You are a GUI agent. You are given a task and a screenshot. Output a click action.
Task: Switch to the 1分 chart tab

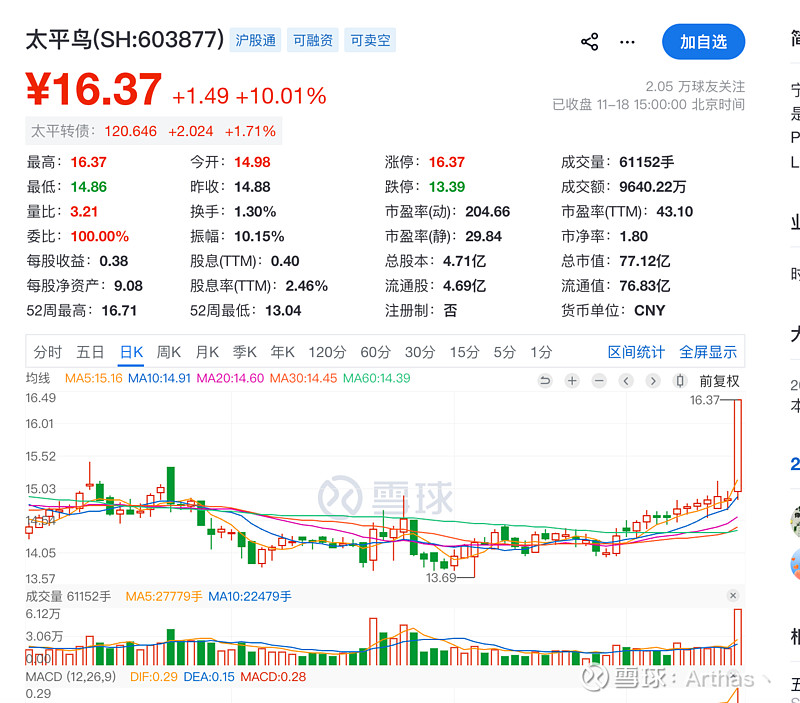point(541,352)
